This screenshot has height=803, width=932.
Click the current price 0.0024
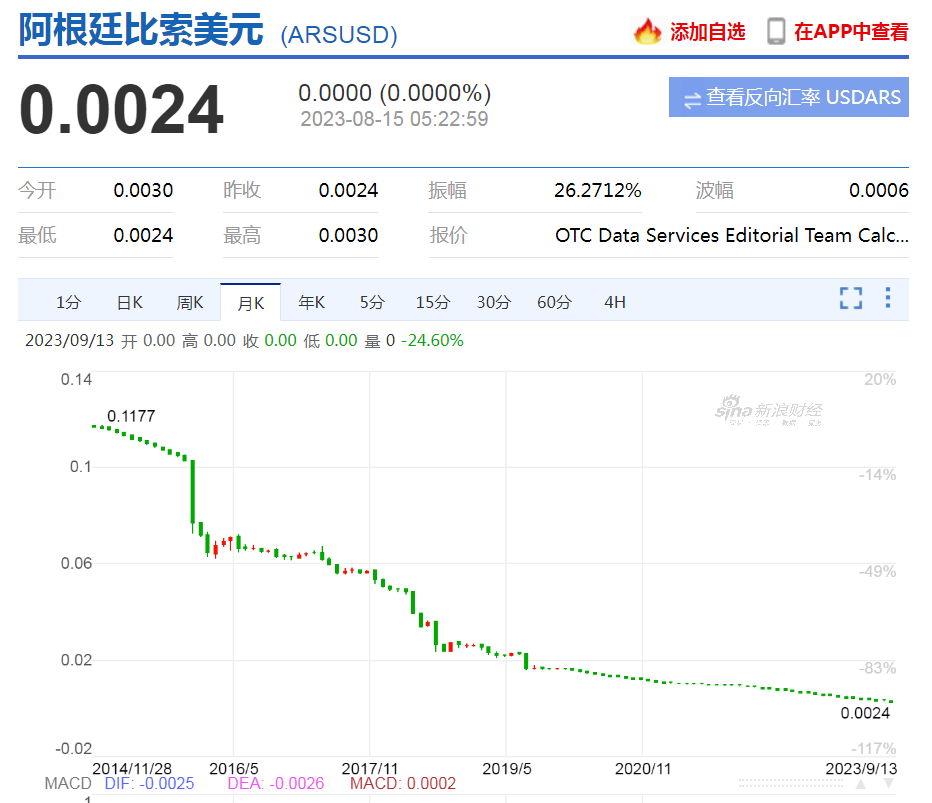coord(121,109)
